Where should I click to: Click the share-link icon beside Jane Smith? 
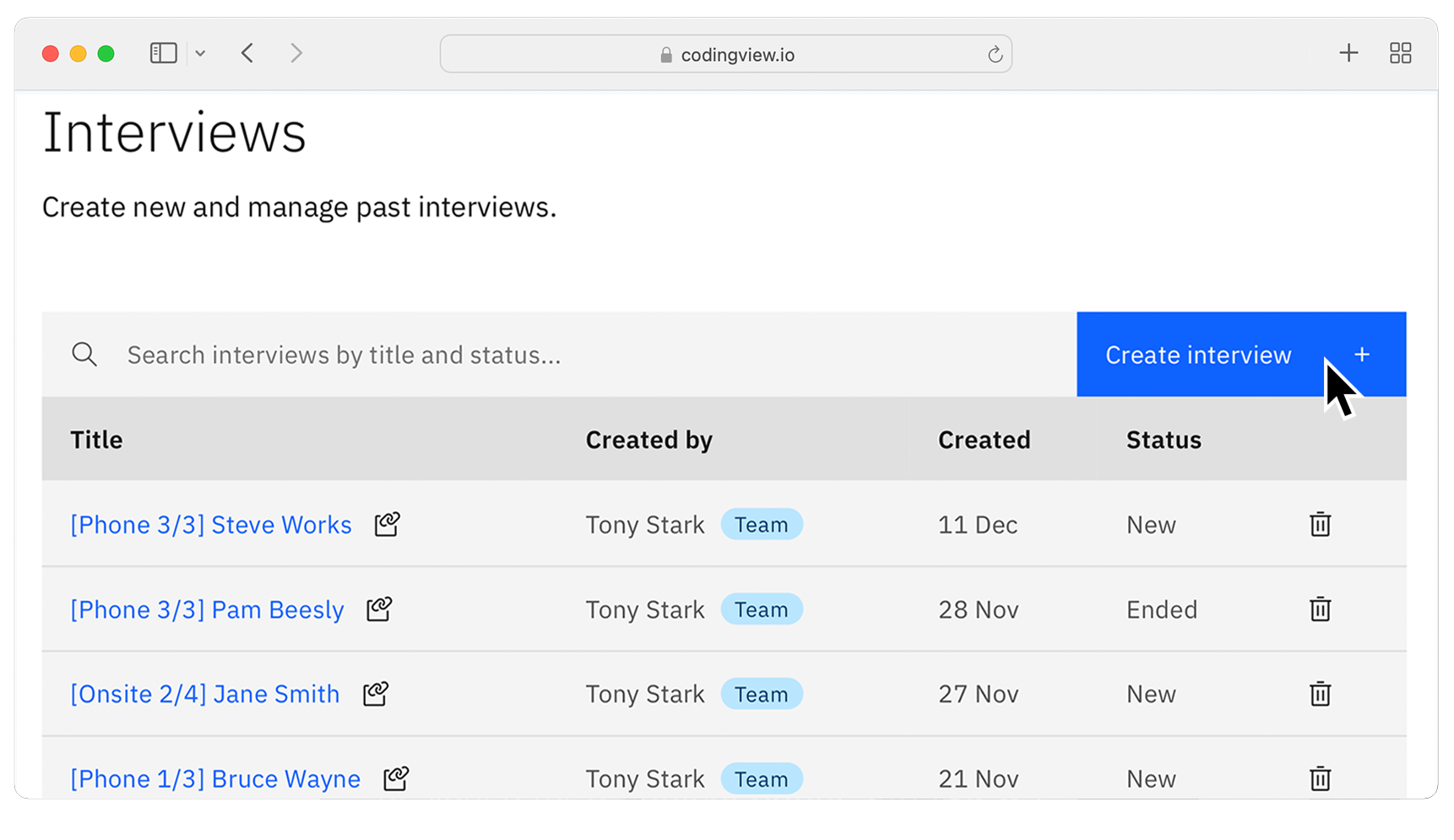pyautogui.click(x=376, y=693)
